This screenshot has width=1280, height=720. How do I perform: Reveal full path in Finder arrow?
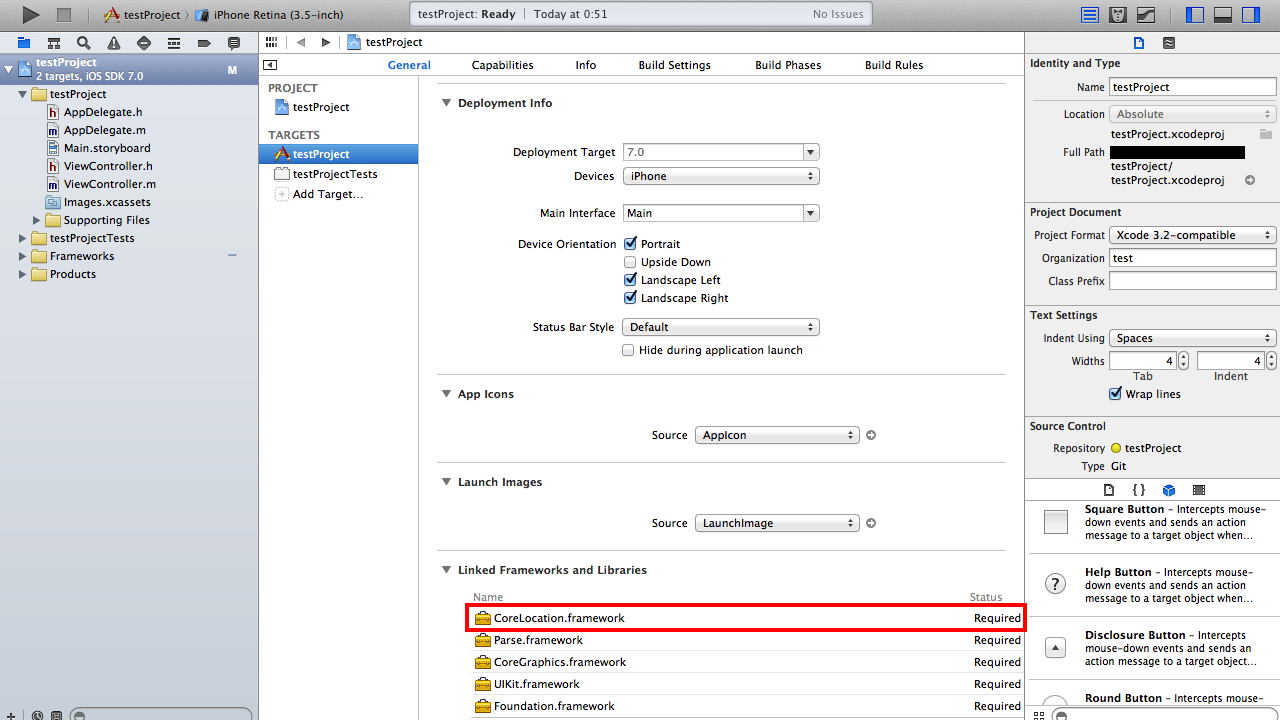[x=1250, y=180]
